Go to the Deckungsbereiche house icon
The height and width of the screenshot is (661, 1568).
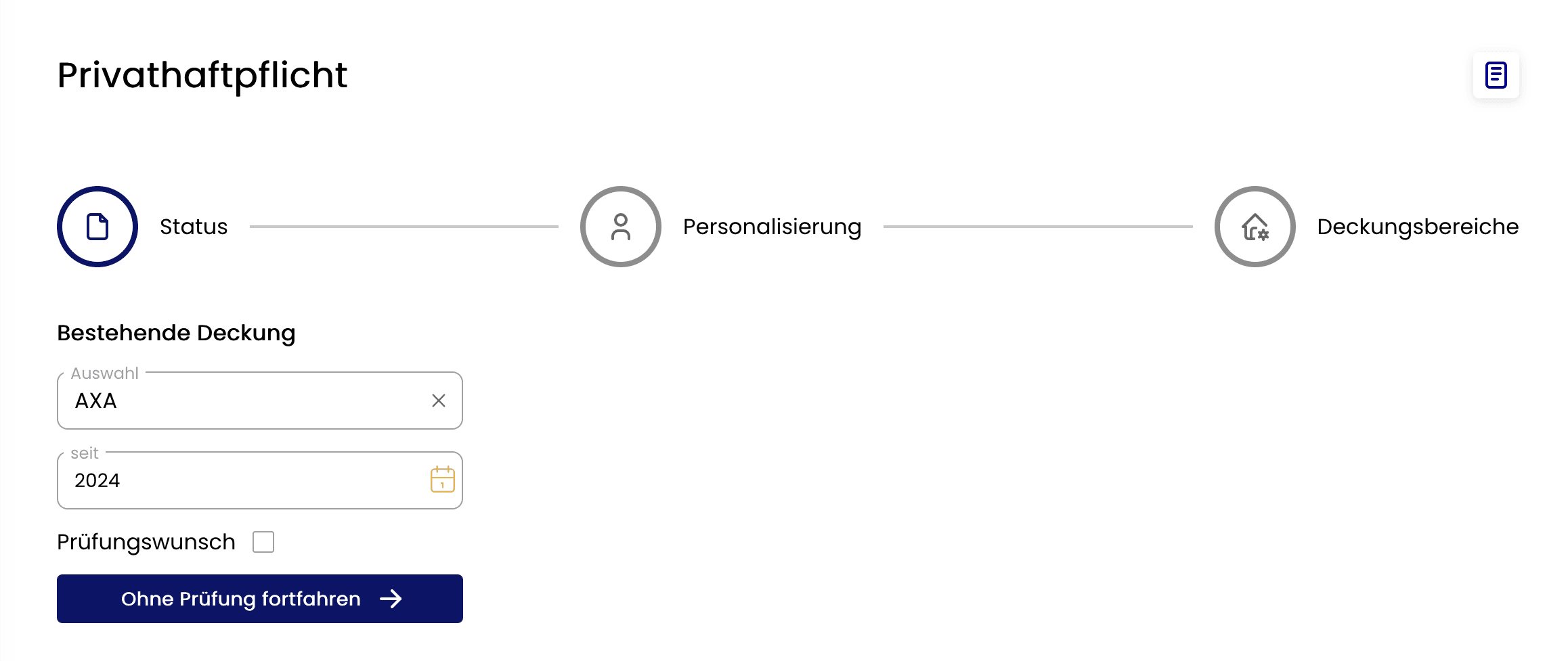tap(1255, 227)
